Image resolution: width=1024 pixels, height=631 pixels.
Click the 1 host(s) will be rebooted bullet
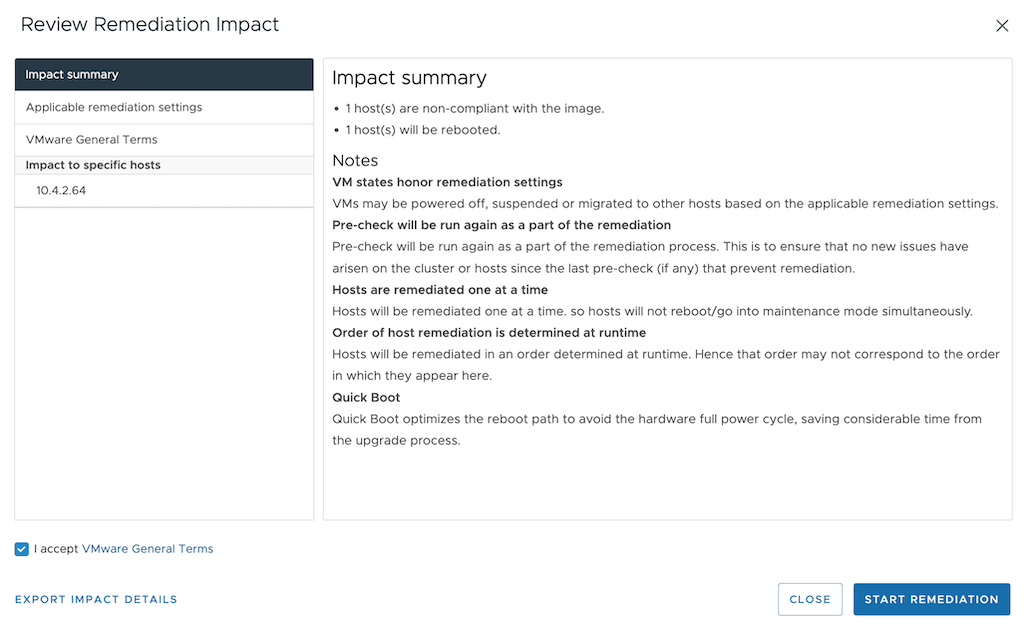coord(422,130)
